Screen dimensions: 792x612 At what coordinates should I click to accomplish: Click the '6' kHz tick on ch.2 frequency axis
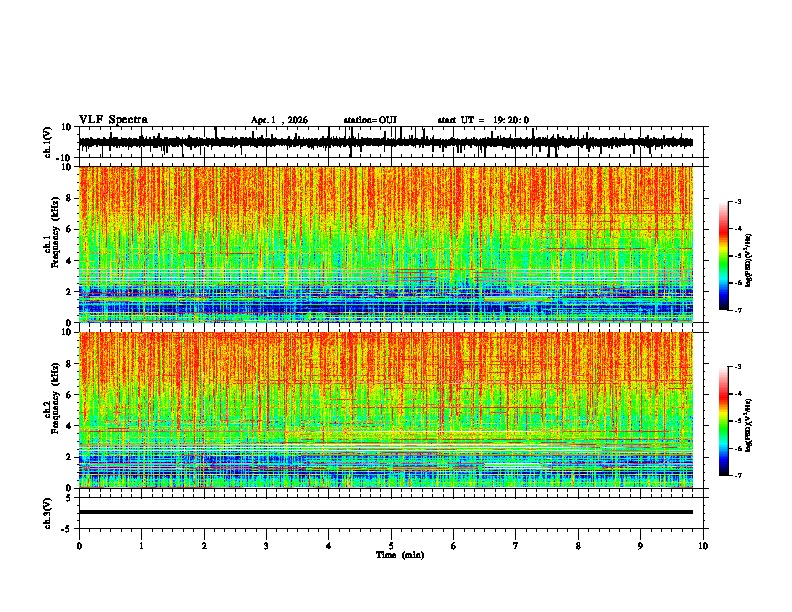pyautogui.click(x=69, y=395)
